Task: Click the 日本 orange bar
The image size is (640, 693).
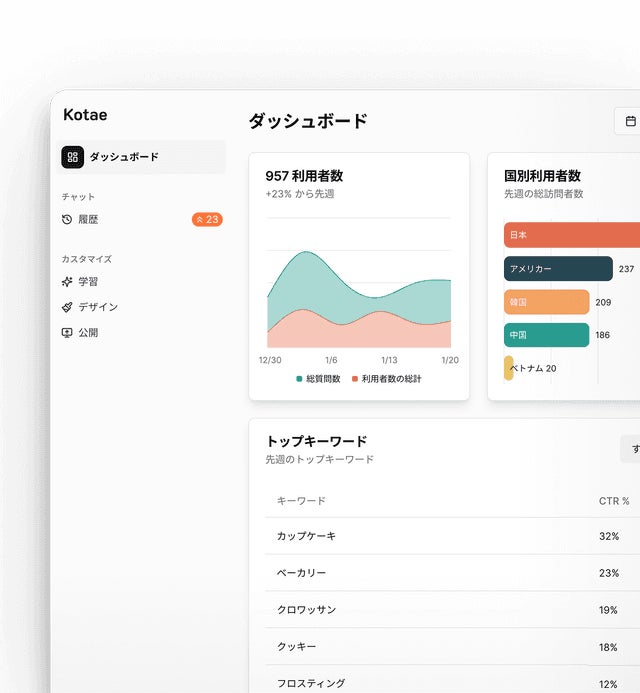Action: click(572, 235)
